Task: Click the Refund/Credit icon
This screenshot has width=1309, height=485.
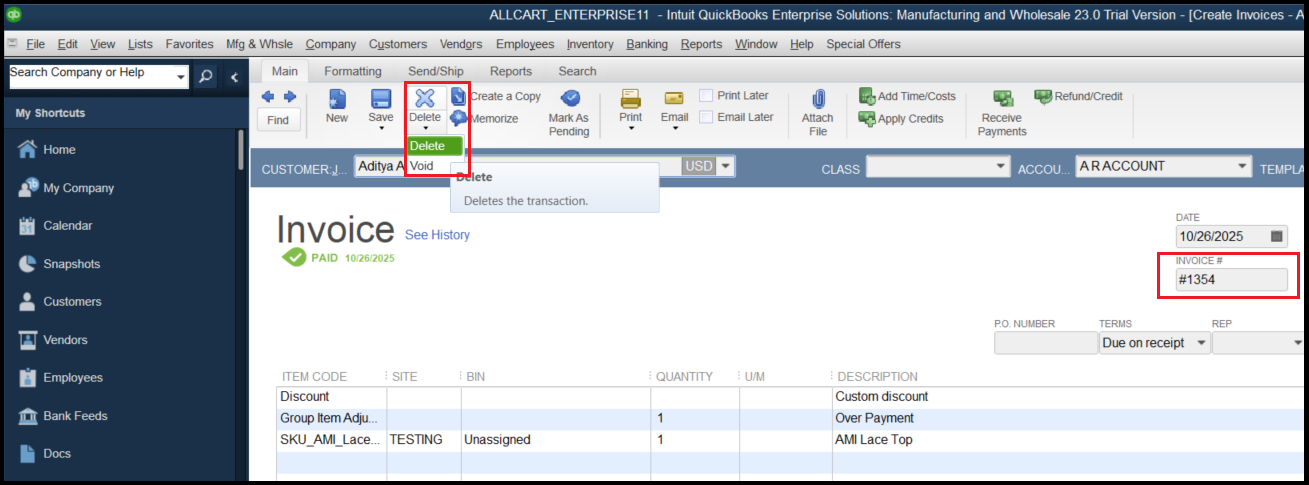Action: [x=1043, y=97]
